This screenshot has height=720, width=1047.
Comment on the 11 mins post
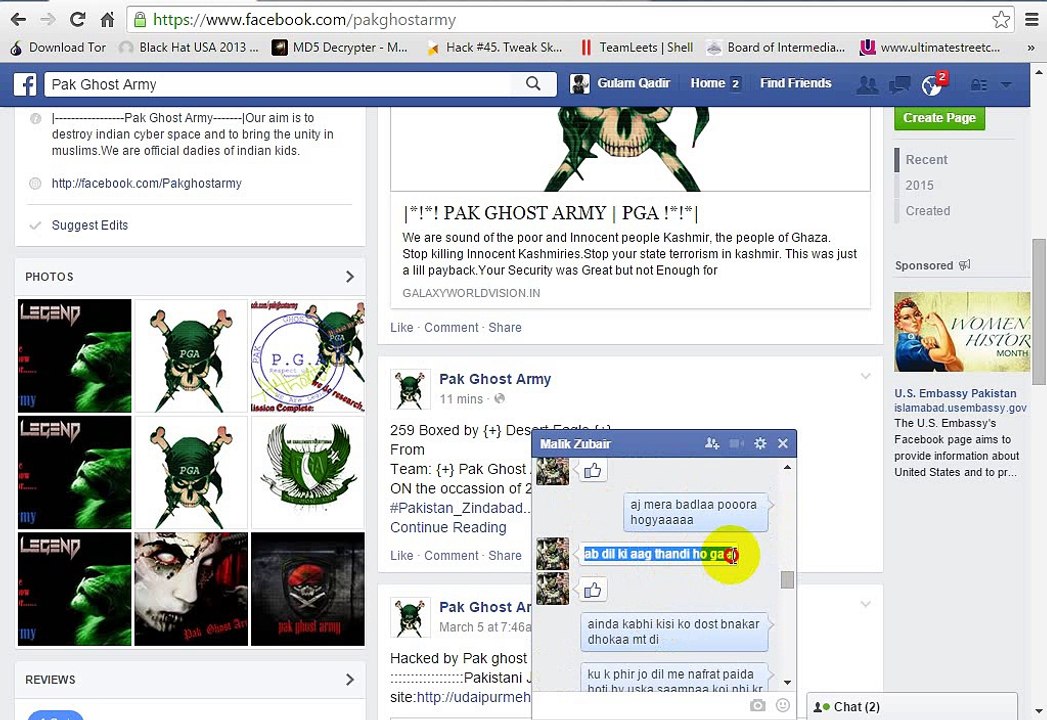pos(451,556)
